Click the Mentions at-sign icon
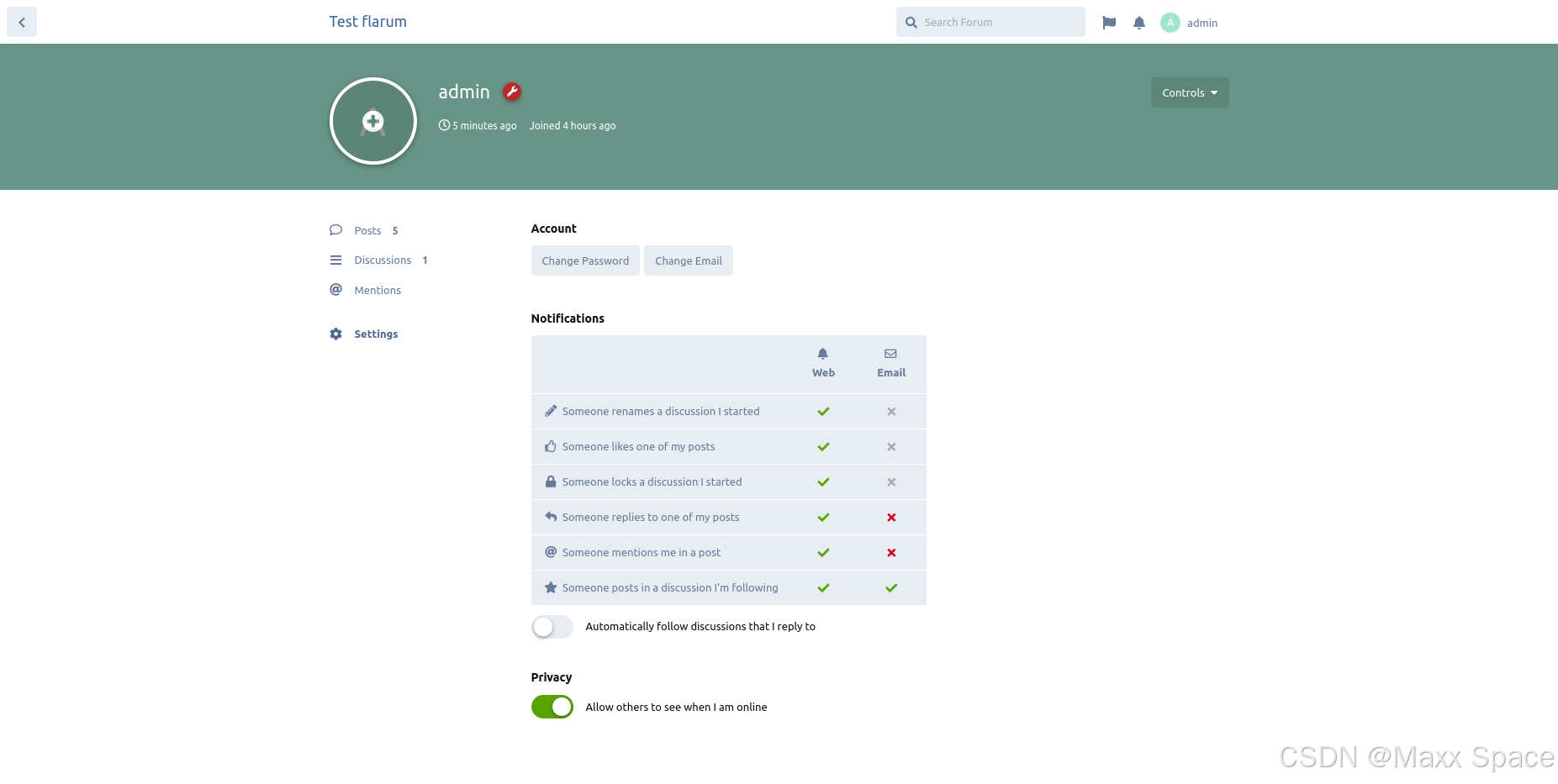 click(336, 290)
